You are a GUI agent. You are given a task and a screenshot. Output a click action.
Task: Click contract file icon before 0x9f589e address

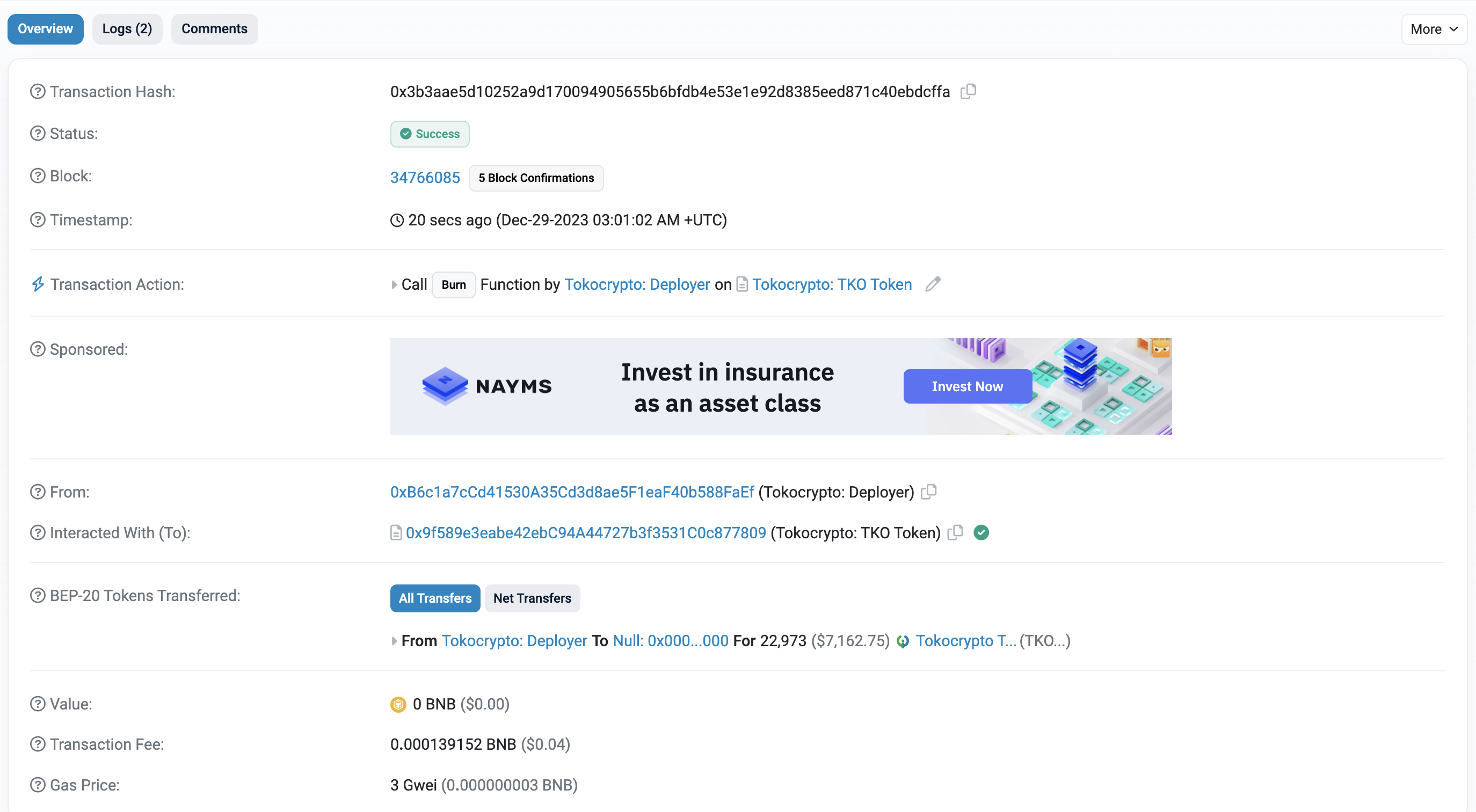[396, 532]
